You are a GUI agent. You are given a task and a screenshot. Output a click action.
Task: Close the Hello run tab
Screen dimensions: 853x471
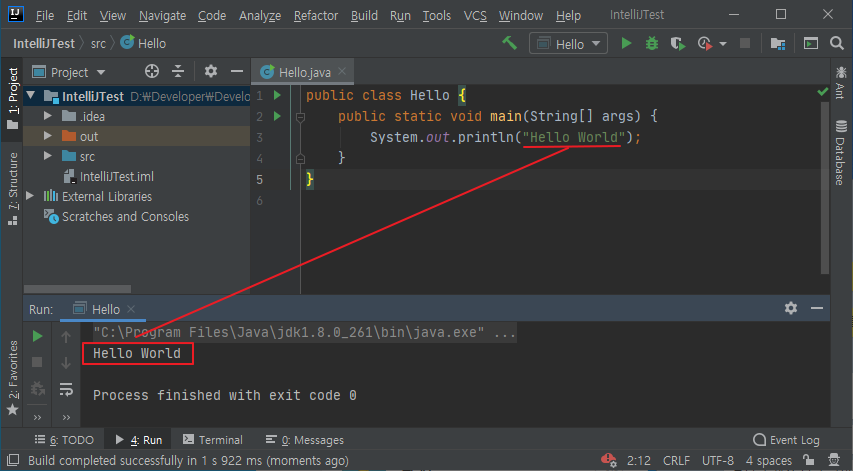(131, 309)
